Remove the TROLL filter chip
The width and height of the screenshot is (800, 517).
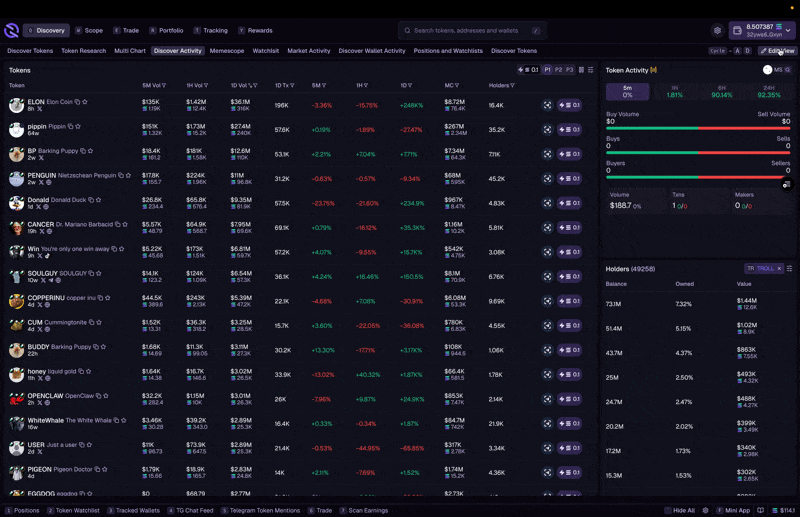pyautogui.click(x=779, y=268)
